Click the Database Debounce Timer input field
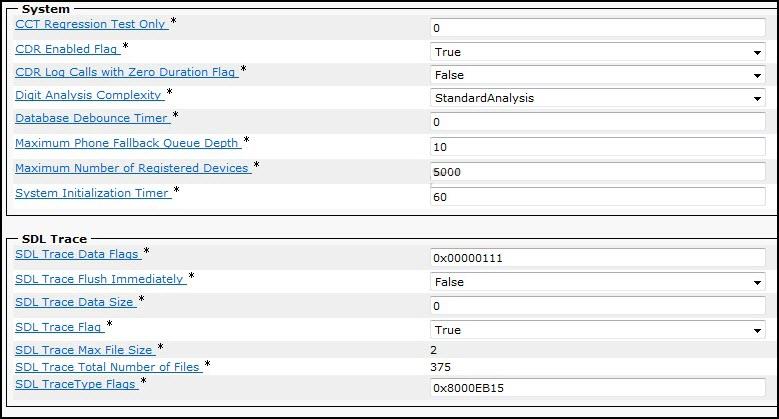779x419 pixels. pos(598,122)
